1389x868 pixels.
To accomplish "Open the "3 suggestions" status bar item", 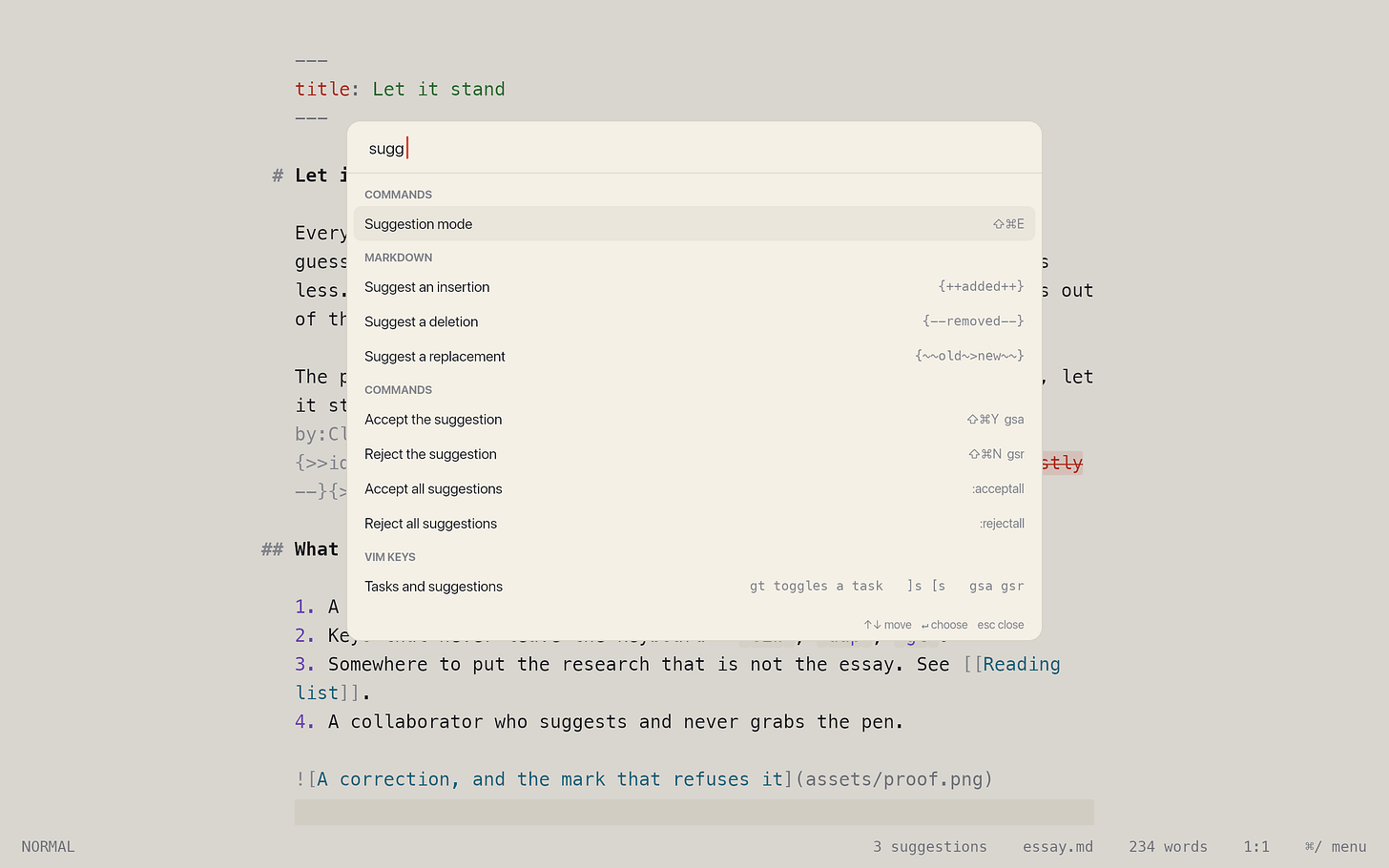I will [930, 847].
